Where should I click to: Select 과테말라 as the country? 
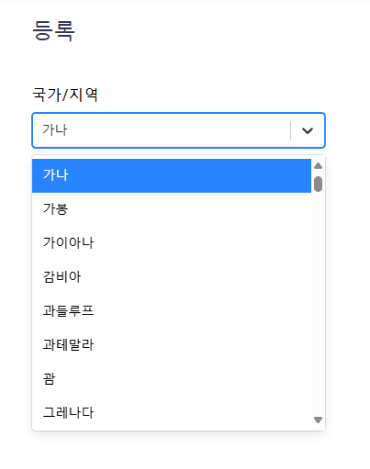171,345
